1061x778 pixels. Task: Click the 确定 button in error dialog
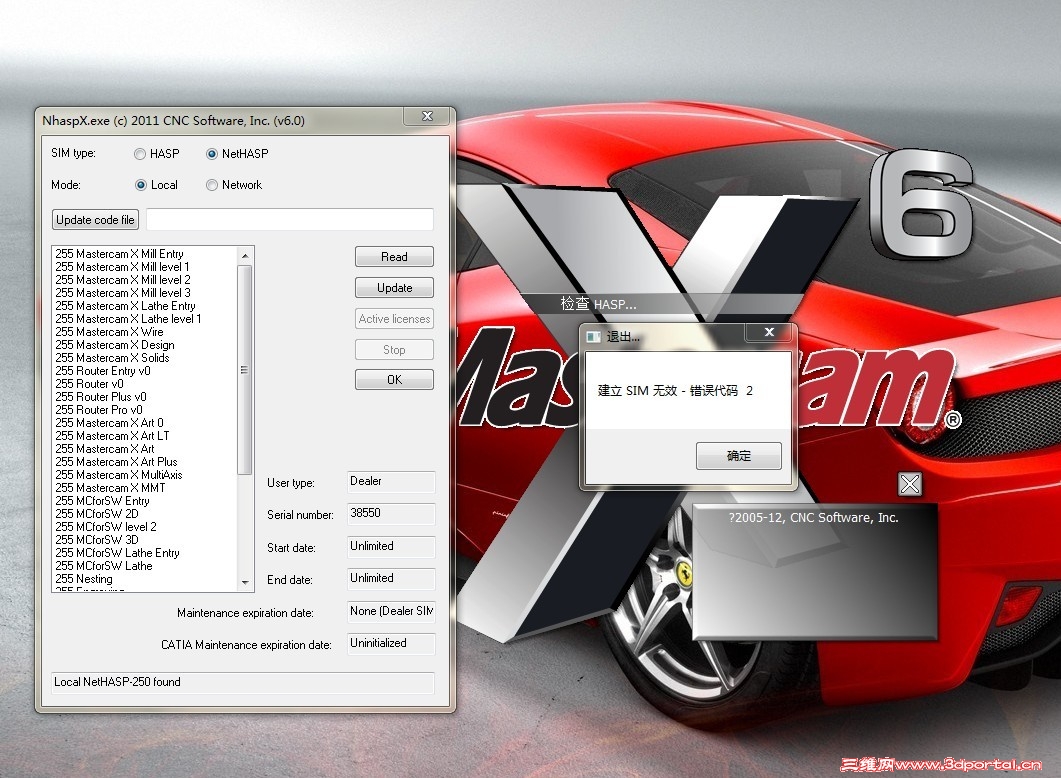click(739, 456)
